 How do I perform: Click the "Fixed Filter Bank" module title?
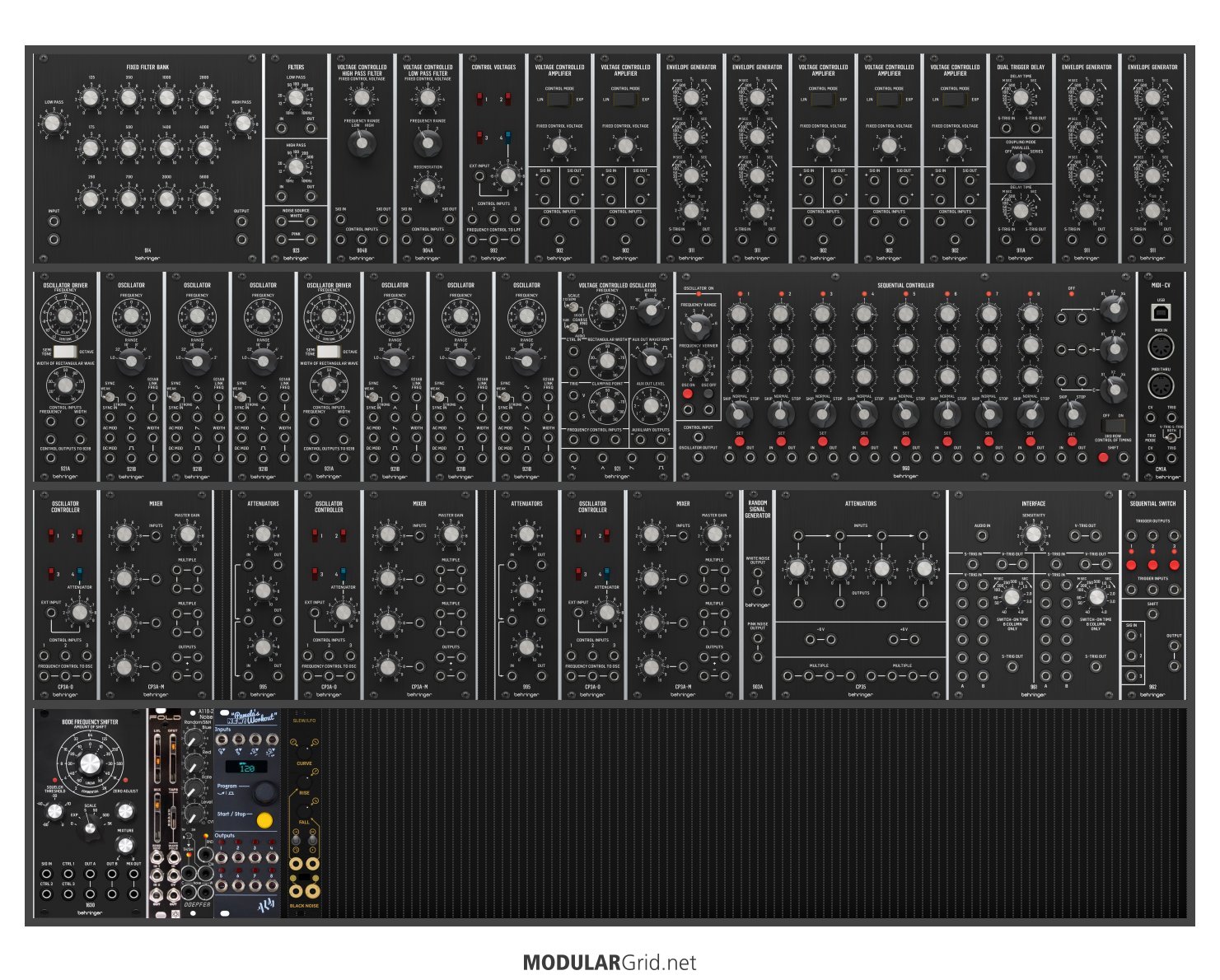click(147, 68)
